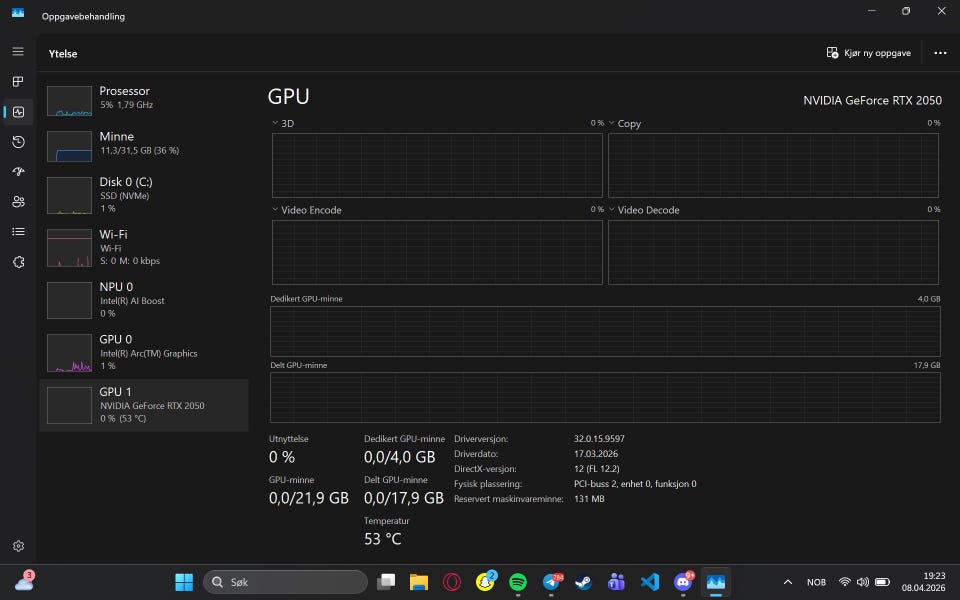Screen dimensions: 960x600
Task: Click the 53 °C temperature value
Action: (383, 539)
